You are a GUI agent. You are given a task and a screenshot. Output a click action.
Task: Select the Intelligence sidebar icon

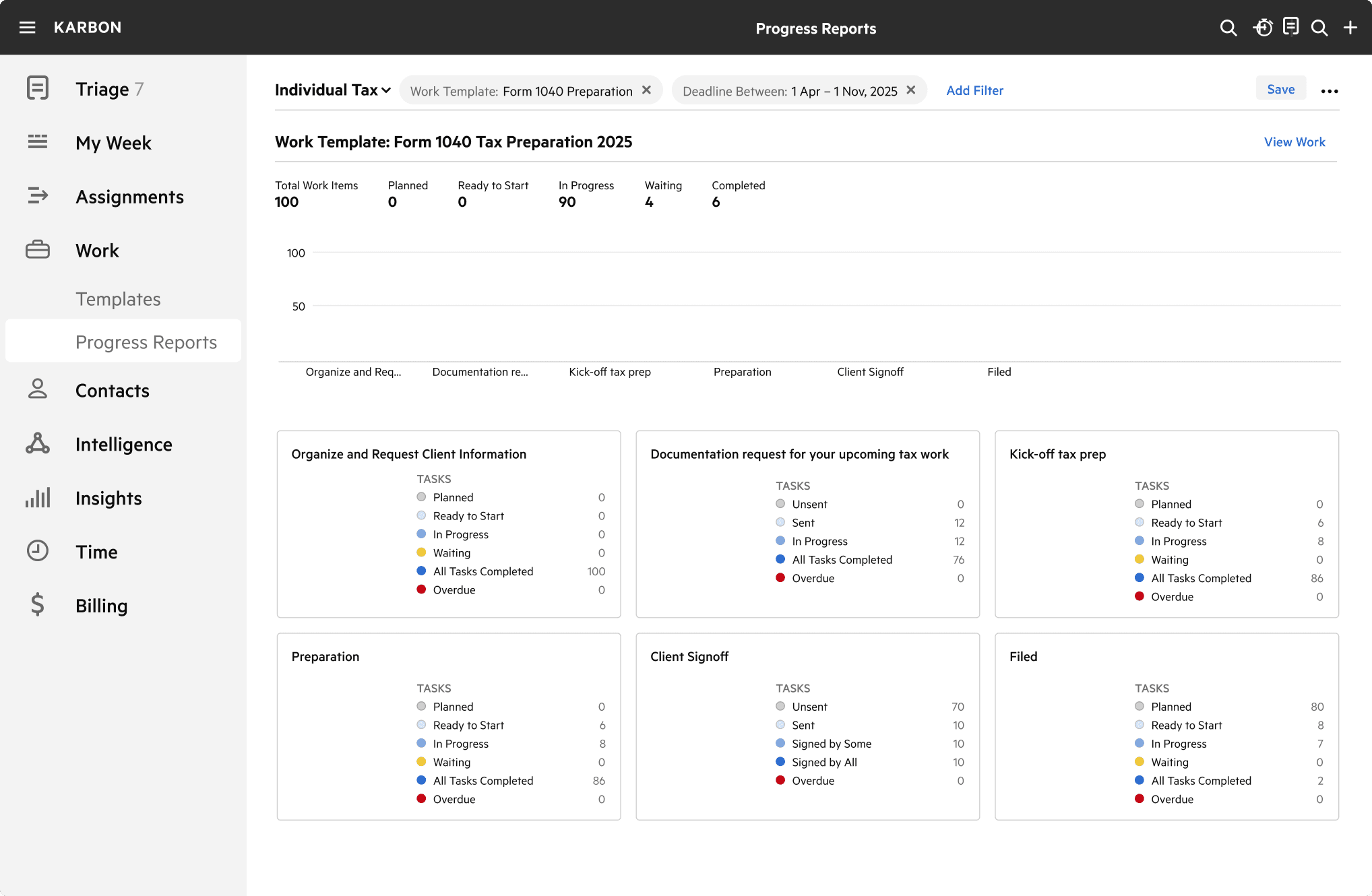pyautogui.click(x=37, y=444)
